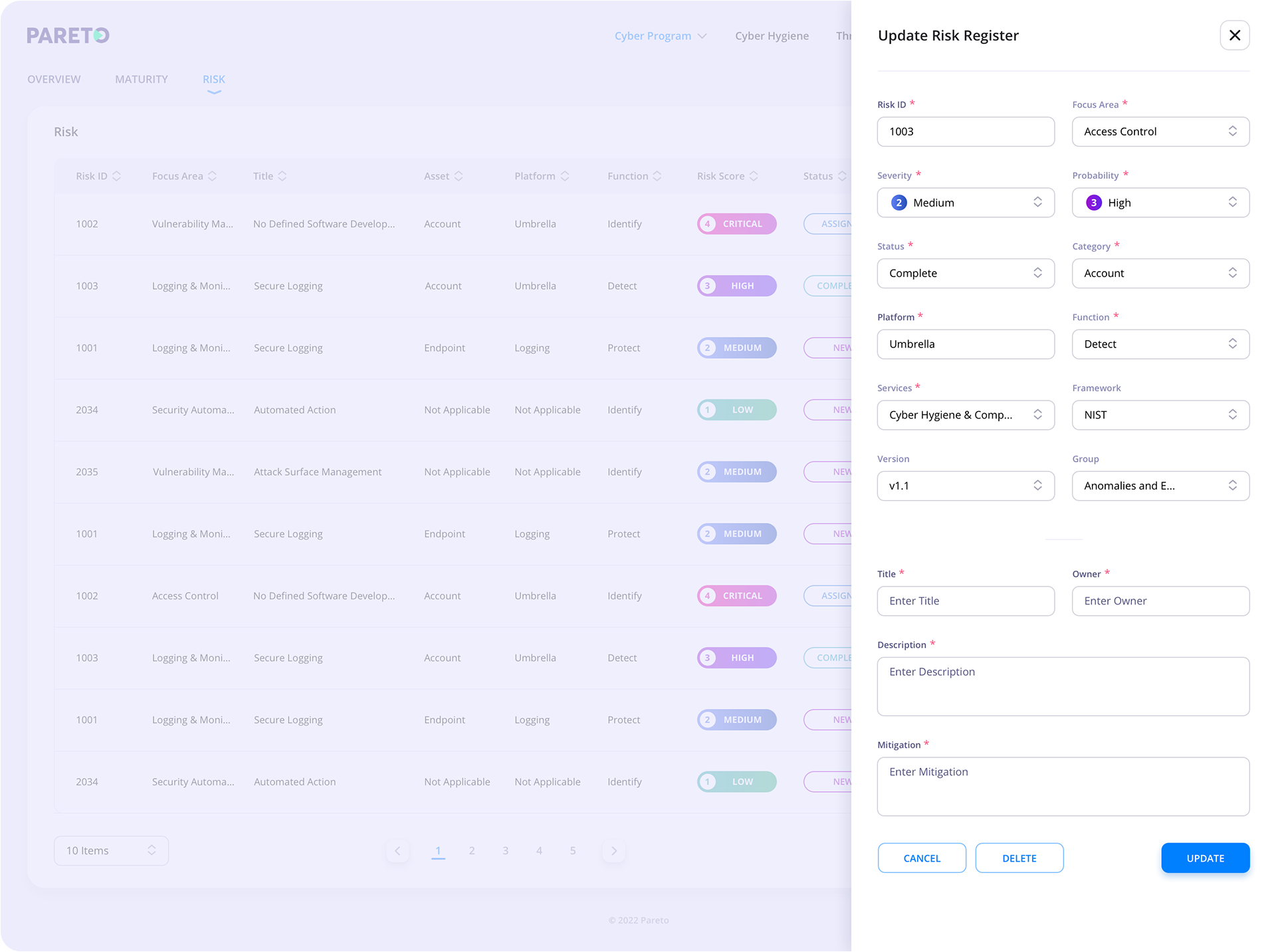Open the Probability dropdown showing High

point(1160,203)
